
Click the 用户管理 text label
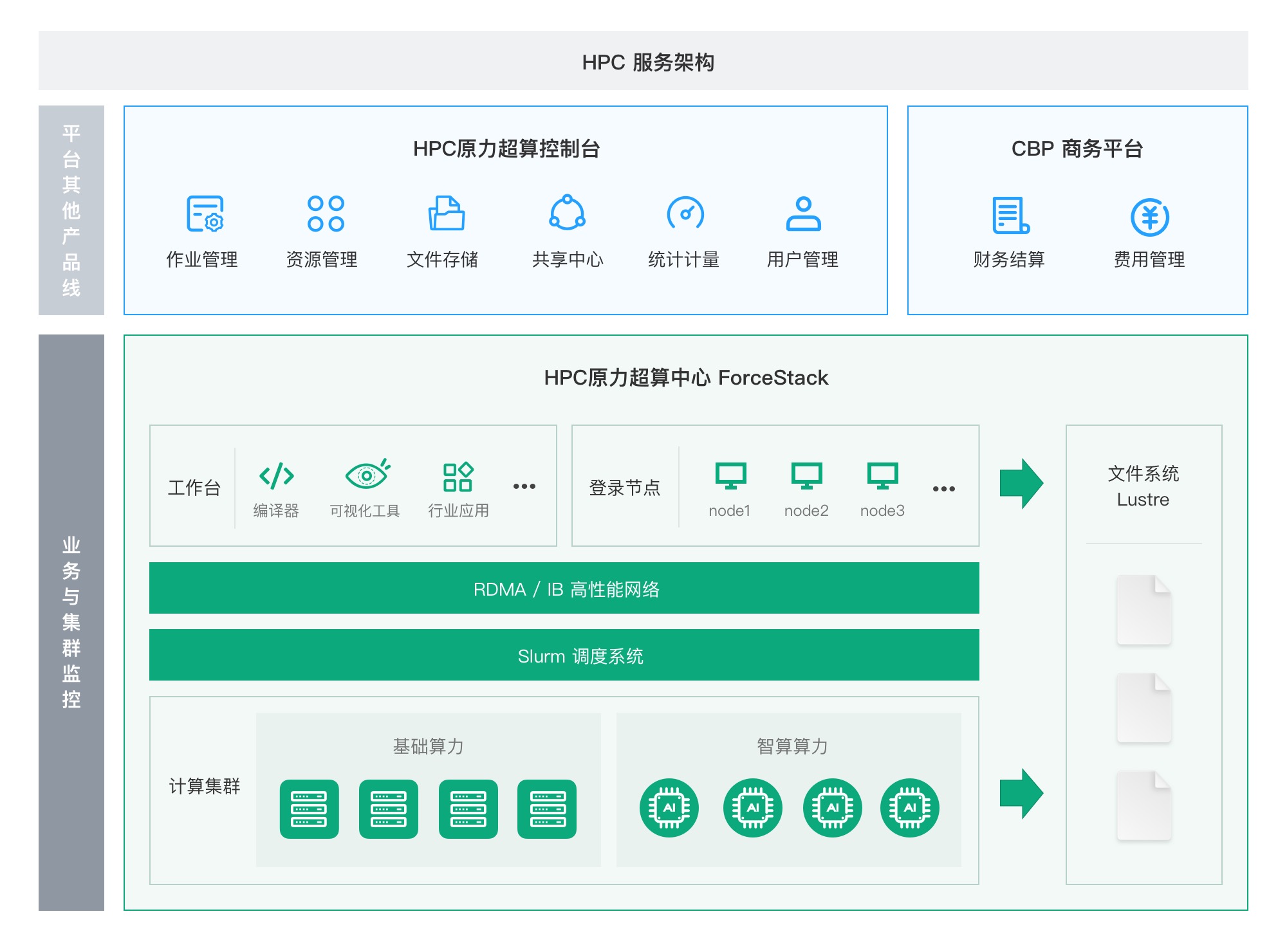802,259
